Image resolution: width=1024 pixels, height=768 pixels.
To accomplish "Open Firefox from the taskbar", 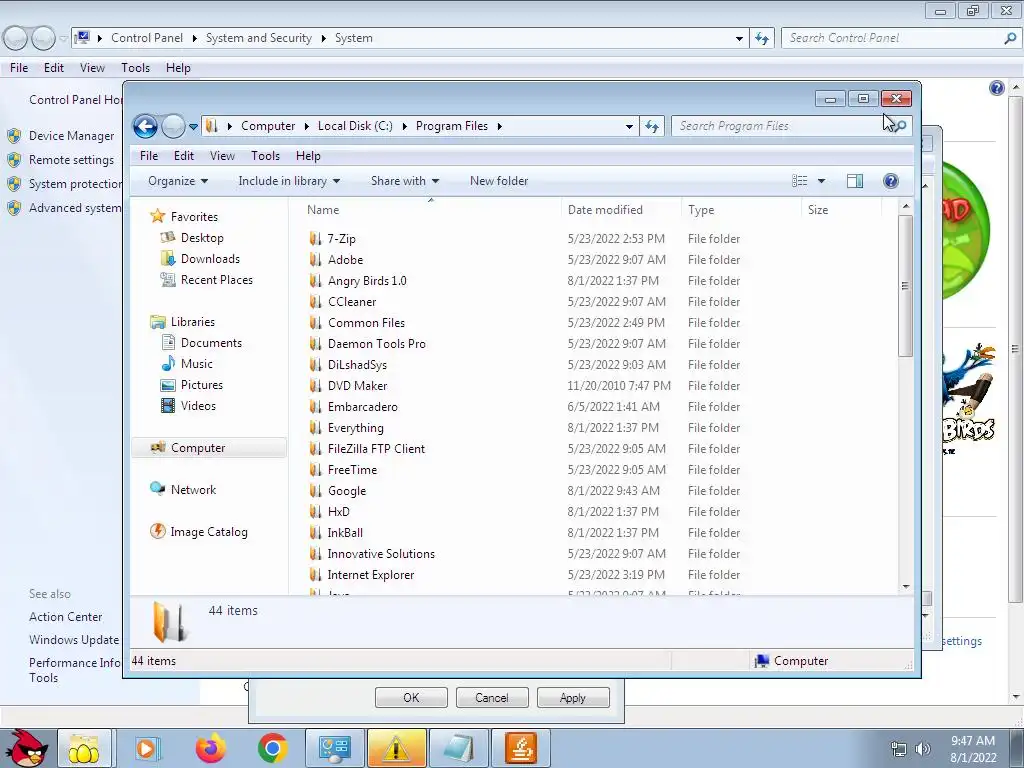I will [x=210, y=748].
